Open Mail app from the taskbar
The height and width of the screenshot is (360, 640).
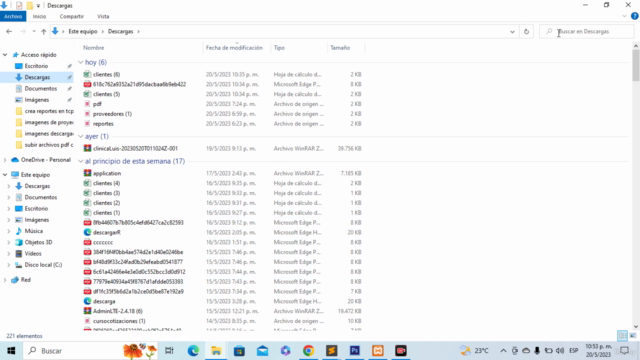coord(262,351)
